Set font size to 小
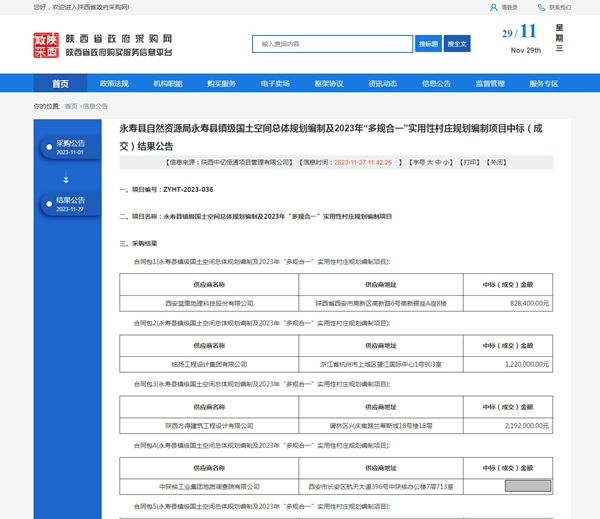Screen dimensions: 600x519 point(446,162)
